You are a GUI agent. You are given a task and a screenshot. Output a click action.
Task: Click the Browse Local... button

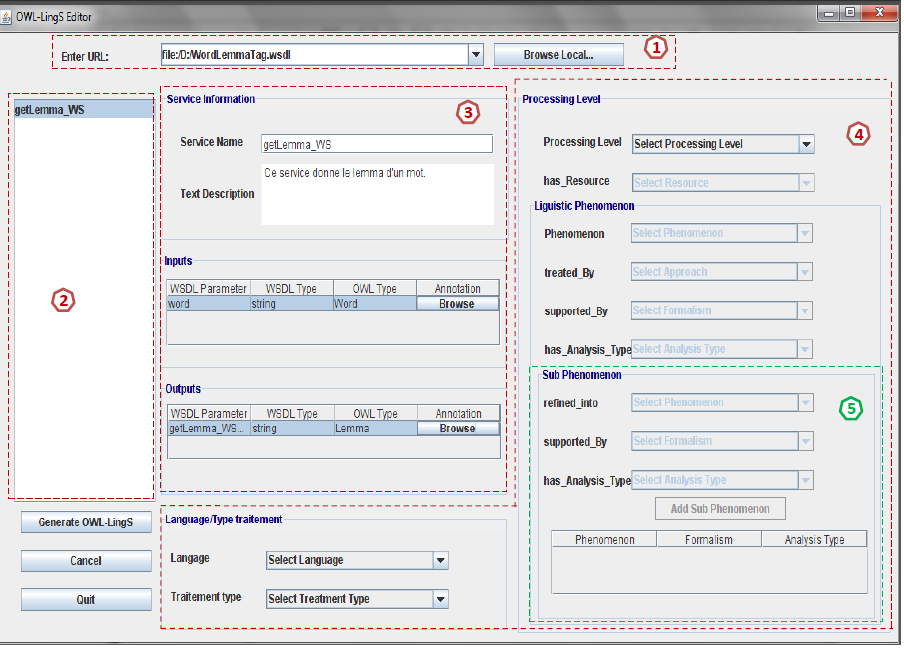click(559, 55)
